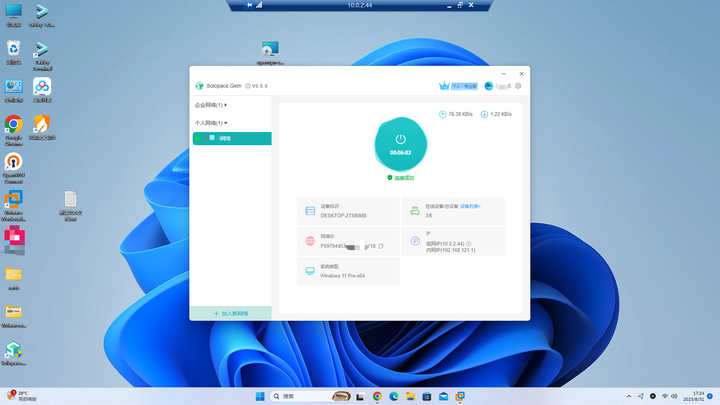Image resolution: width=720 pixels, height=405 pixels.
Task: Open File Explorer from the taskbar
Action: point(410,396)
